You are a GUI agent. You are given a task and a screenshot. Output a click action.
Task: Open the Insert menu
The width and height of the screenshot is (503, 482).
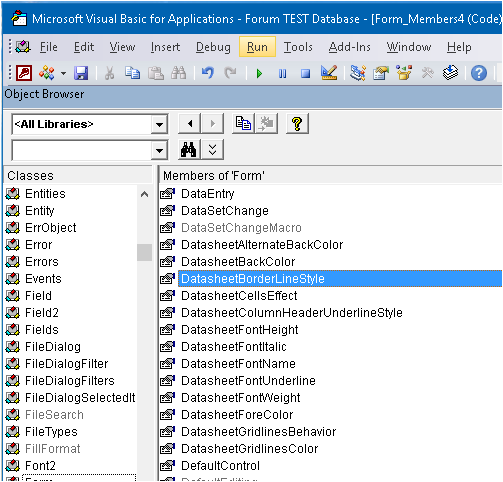pos(165,47)
